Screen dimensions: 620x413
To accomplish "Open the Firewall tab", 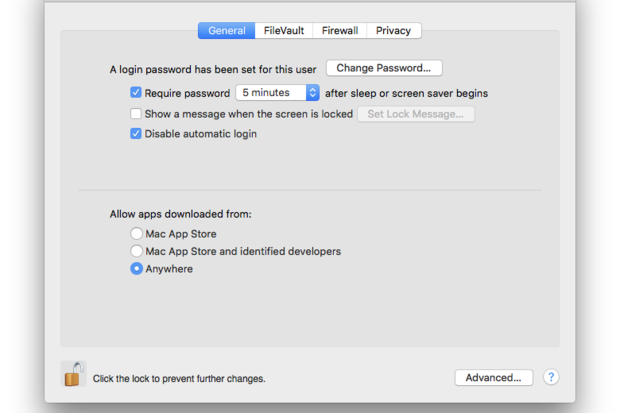I will (x=340, y=30).
